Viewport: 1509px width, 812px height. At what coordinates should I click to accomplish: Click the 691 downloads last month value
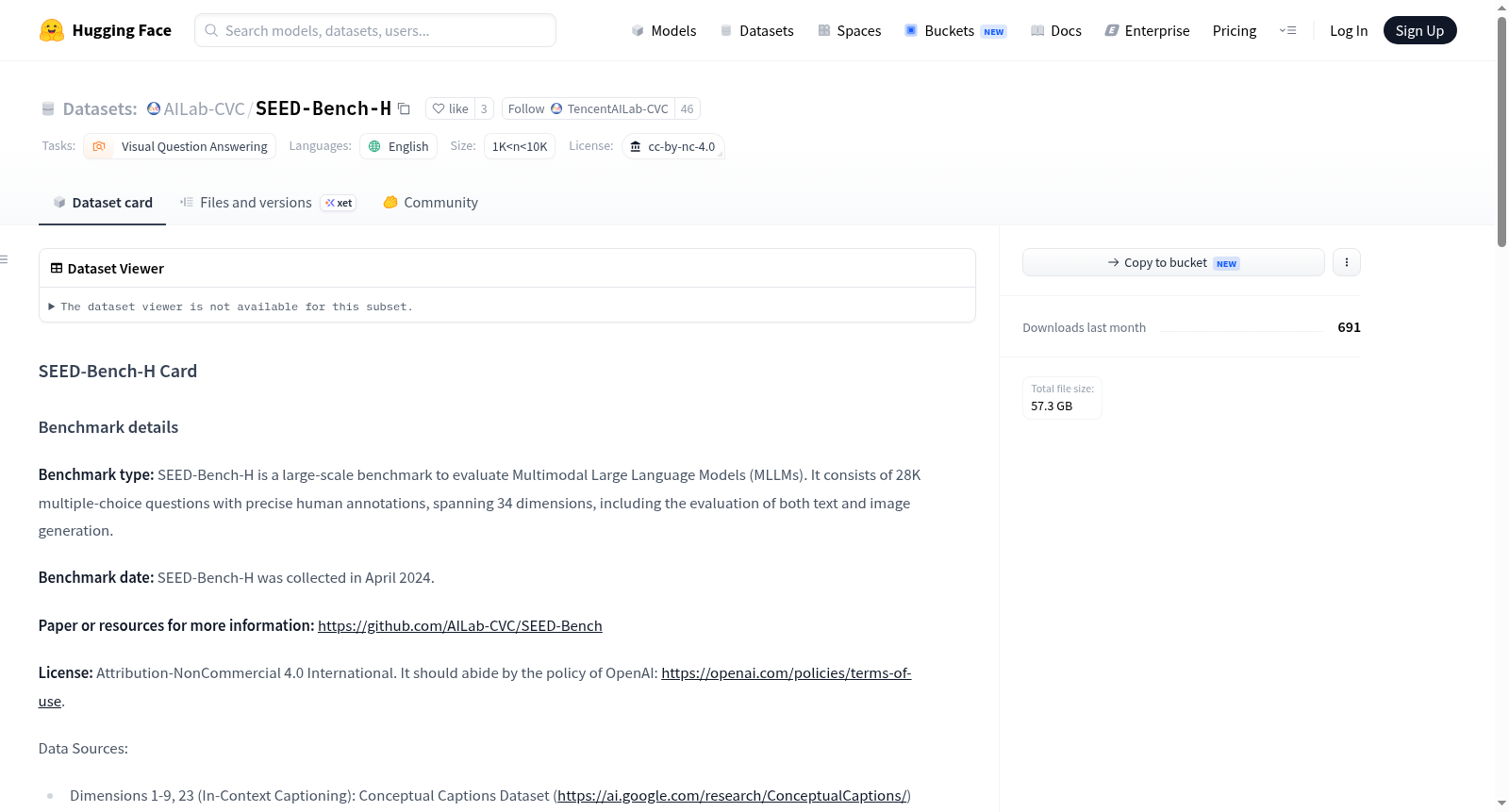pyautogui.click(x=1349, y=327)
